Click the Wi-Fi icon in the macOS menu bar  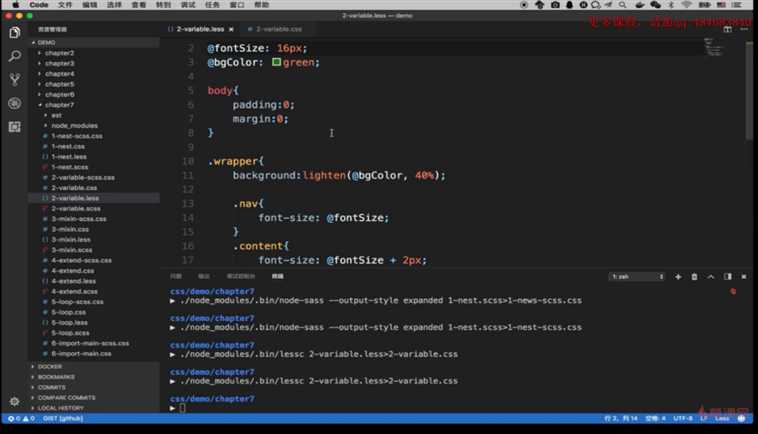(686, 5)
